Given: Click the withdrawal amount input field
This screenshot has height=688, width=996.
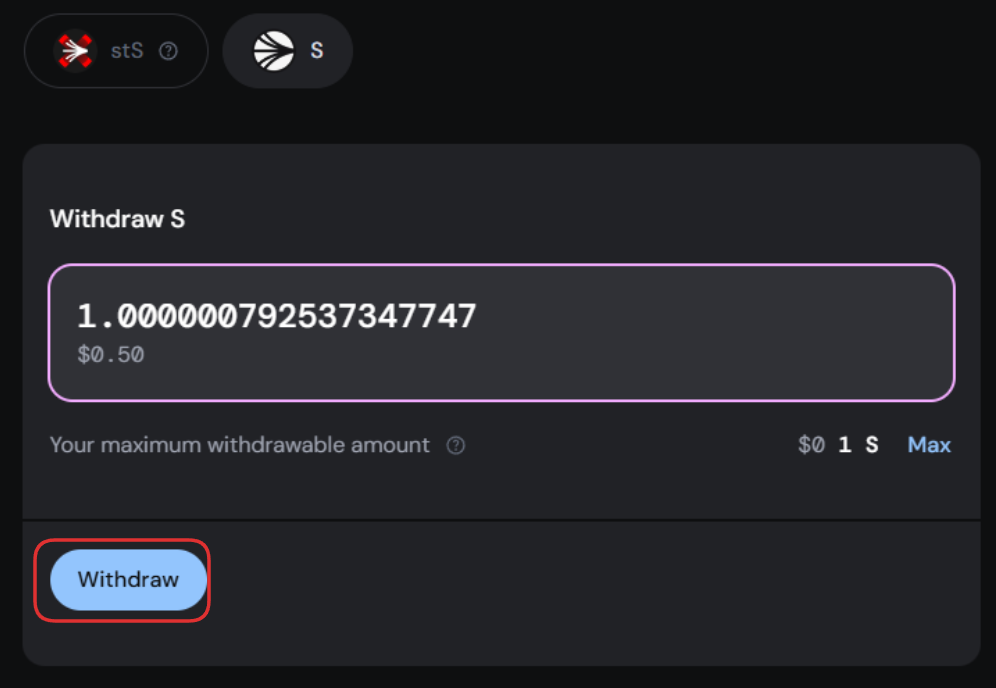Looking at the screenshot, I should [x=500, y=331].
